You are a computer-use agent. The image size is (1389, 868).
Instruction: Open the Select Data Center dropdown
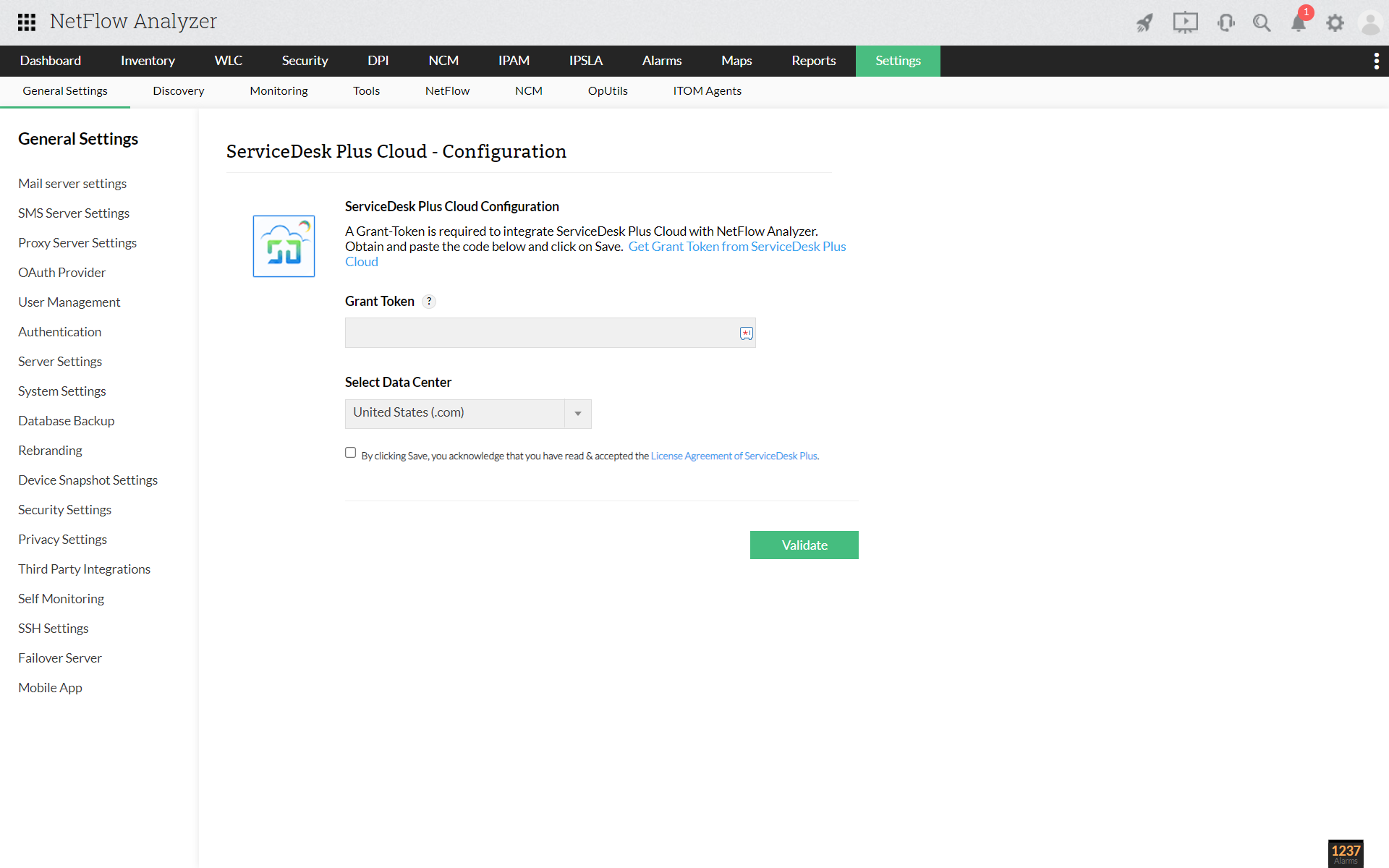tap(577, 413)
